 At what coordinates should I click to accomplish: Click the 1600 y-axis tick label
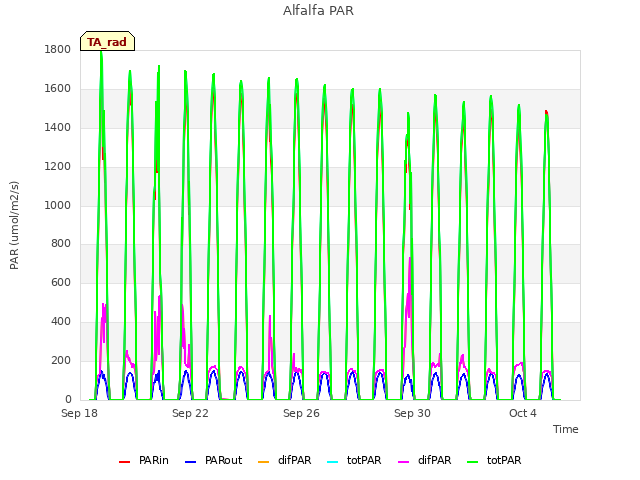(x=58, y=89)
